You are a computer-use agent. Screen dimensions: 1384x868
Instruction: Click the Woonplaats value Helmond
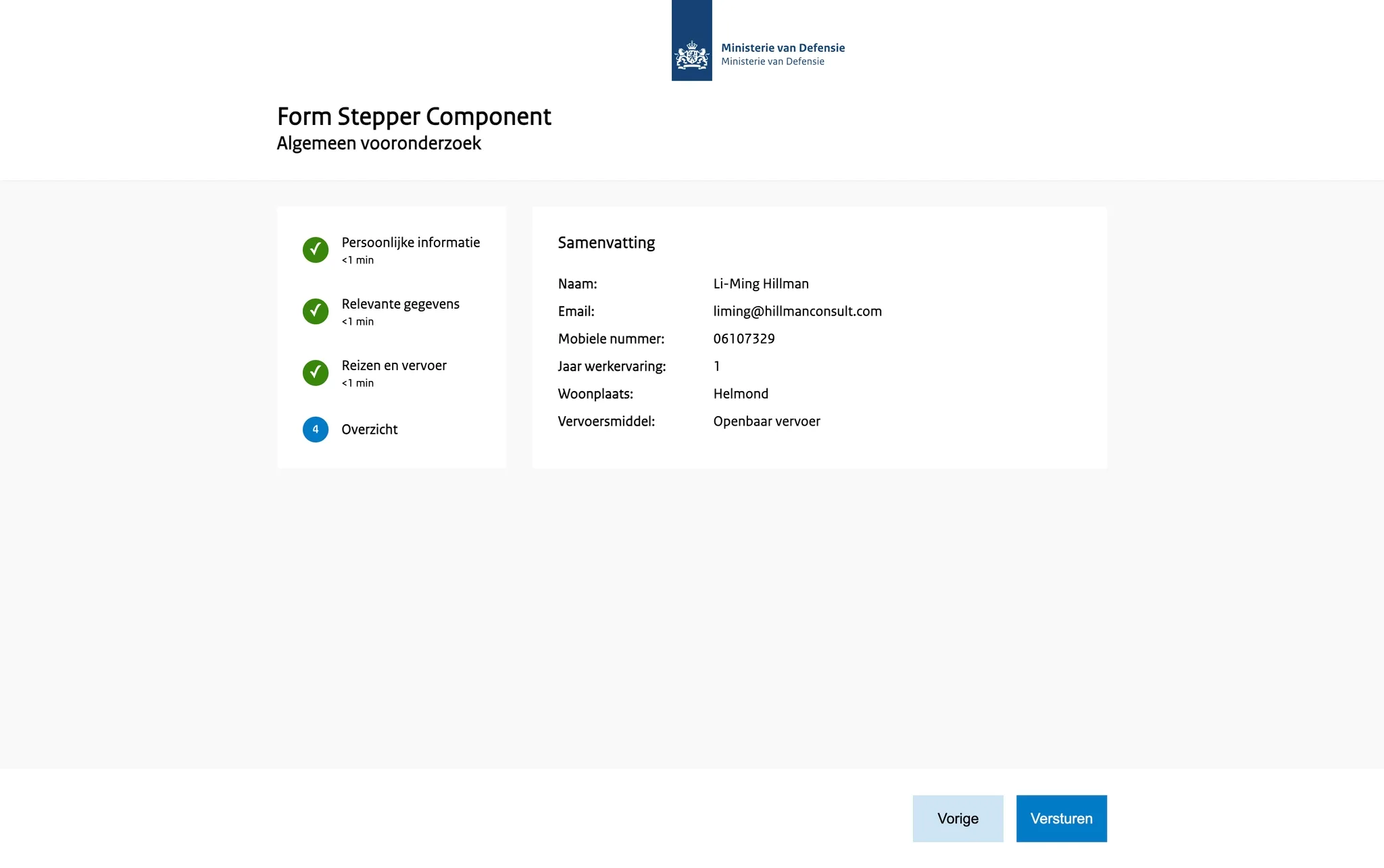741,394
